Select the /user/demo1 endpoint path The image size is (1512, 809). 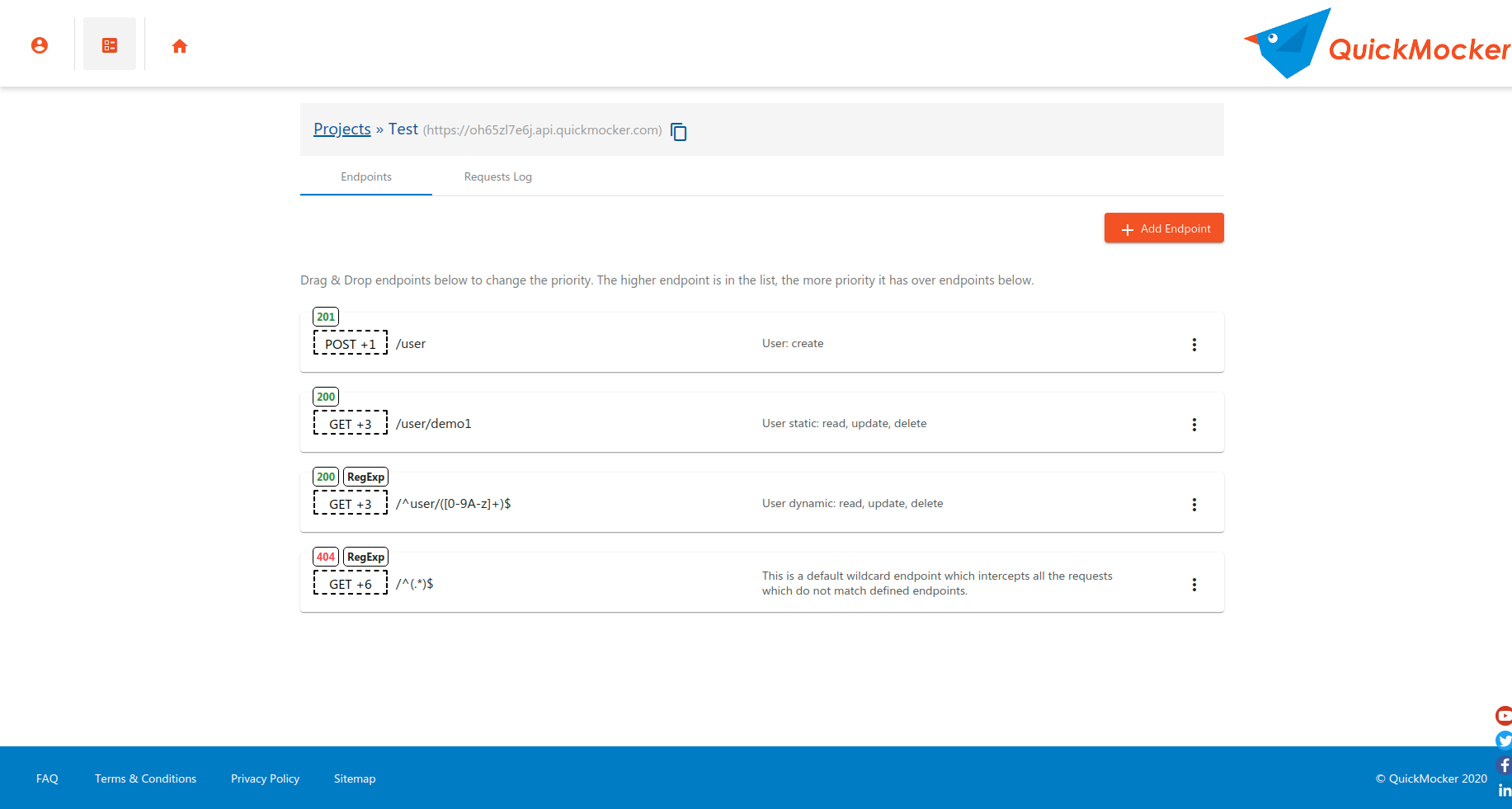click(434, 424)
